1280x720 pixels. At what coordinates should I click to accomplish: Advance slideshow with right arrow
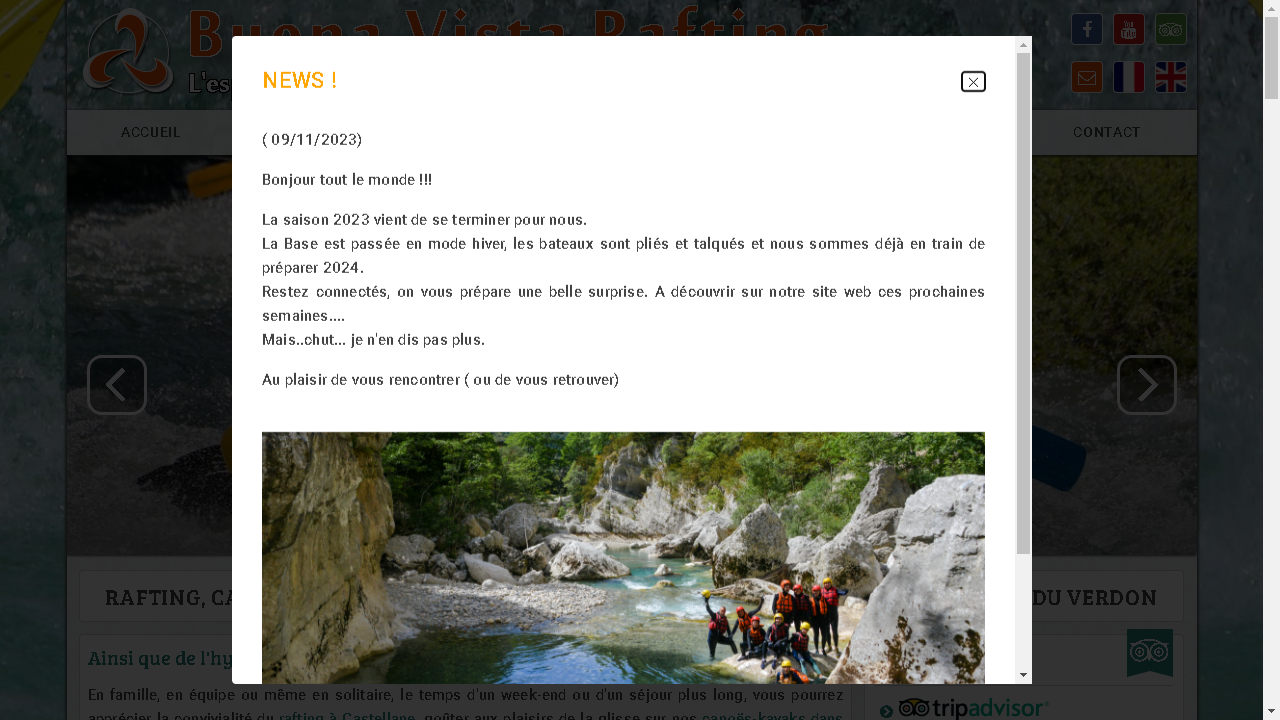1147,385
